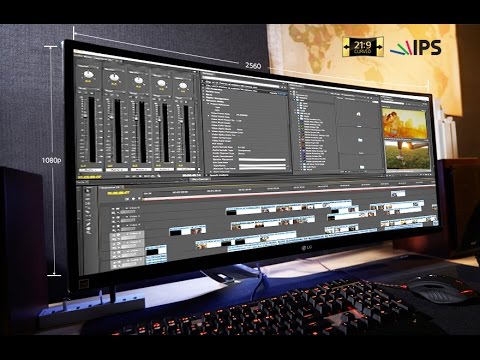The width and height of the screenshot is (480, 360).
Task: Click the first channel pan knob in Audio Mixer
Action: 88,74
